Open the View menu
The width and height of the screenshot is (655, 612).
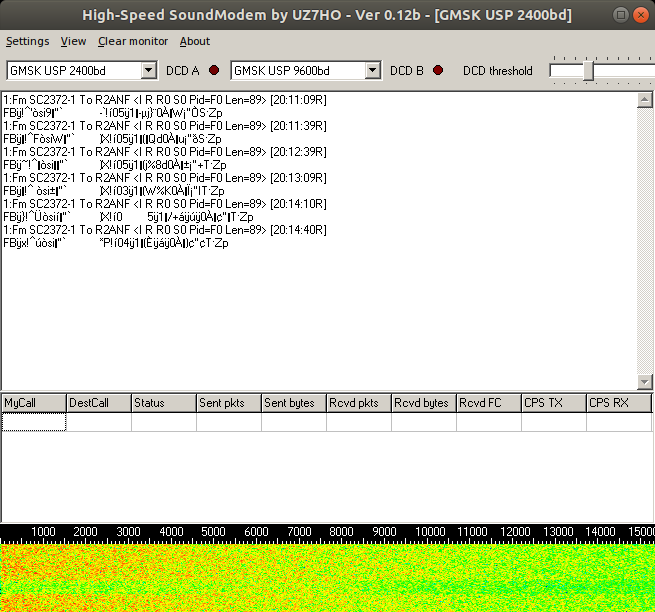click(x=73, y=41)
